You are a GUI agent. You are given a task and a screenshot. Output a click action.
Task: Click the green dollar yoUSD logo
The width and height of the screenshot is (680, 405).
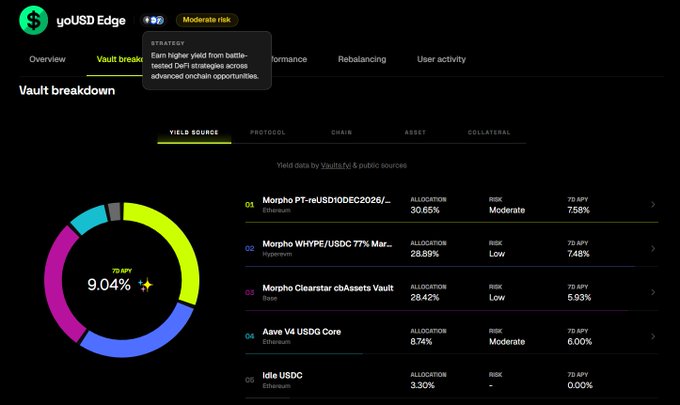tap(33, 20)
